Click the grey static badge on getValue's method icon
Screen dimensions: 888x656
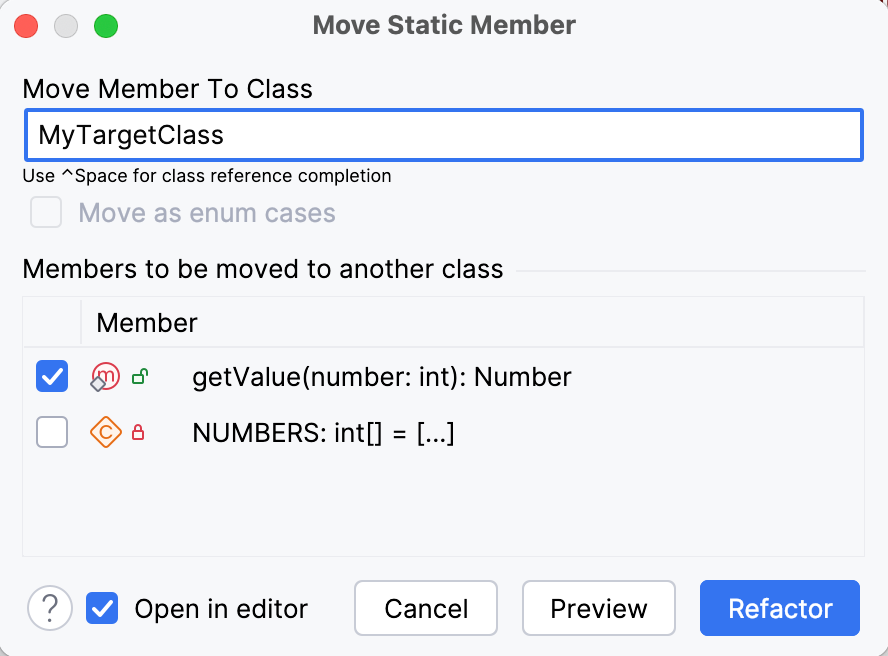coord(98,384)
